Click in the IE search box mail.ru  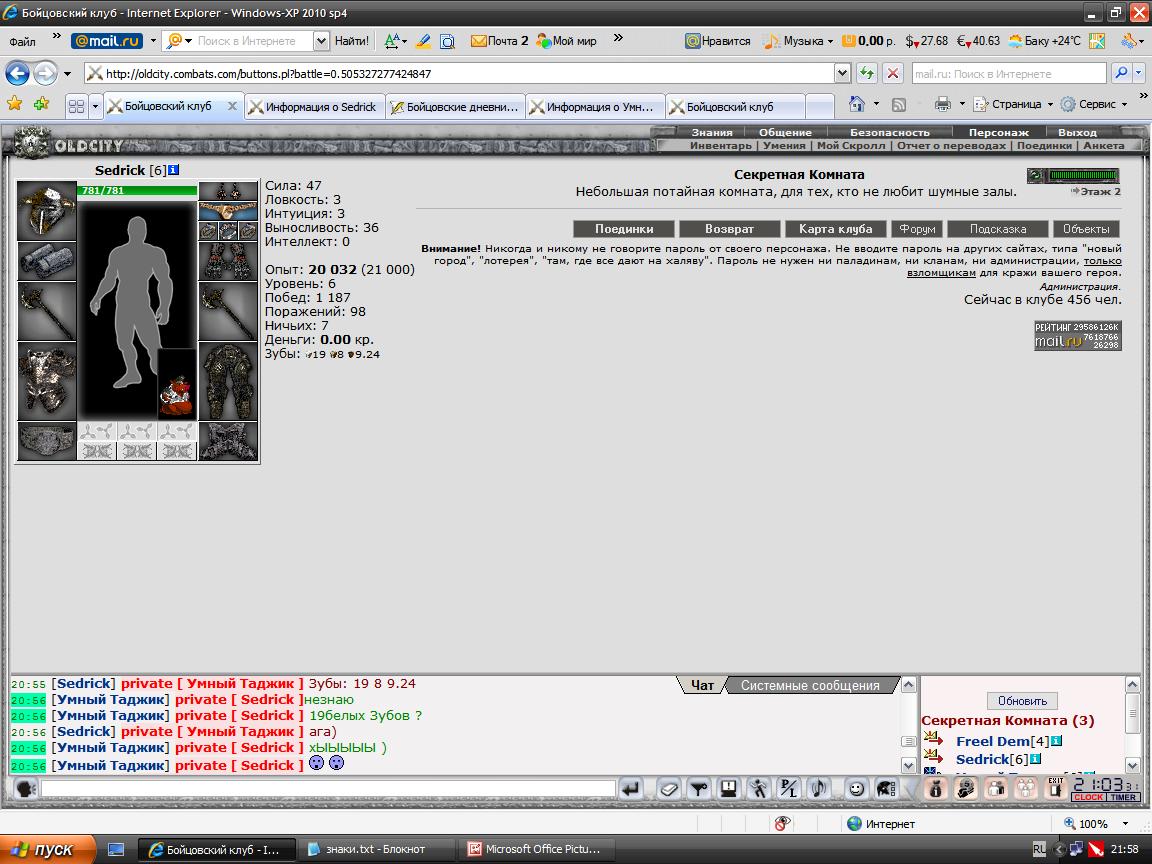click(1009, 73)
